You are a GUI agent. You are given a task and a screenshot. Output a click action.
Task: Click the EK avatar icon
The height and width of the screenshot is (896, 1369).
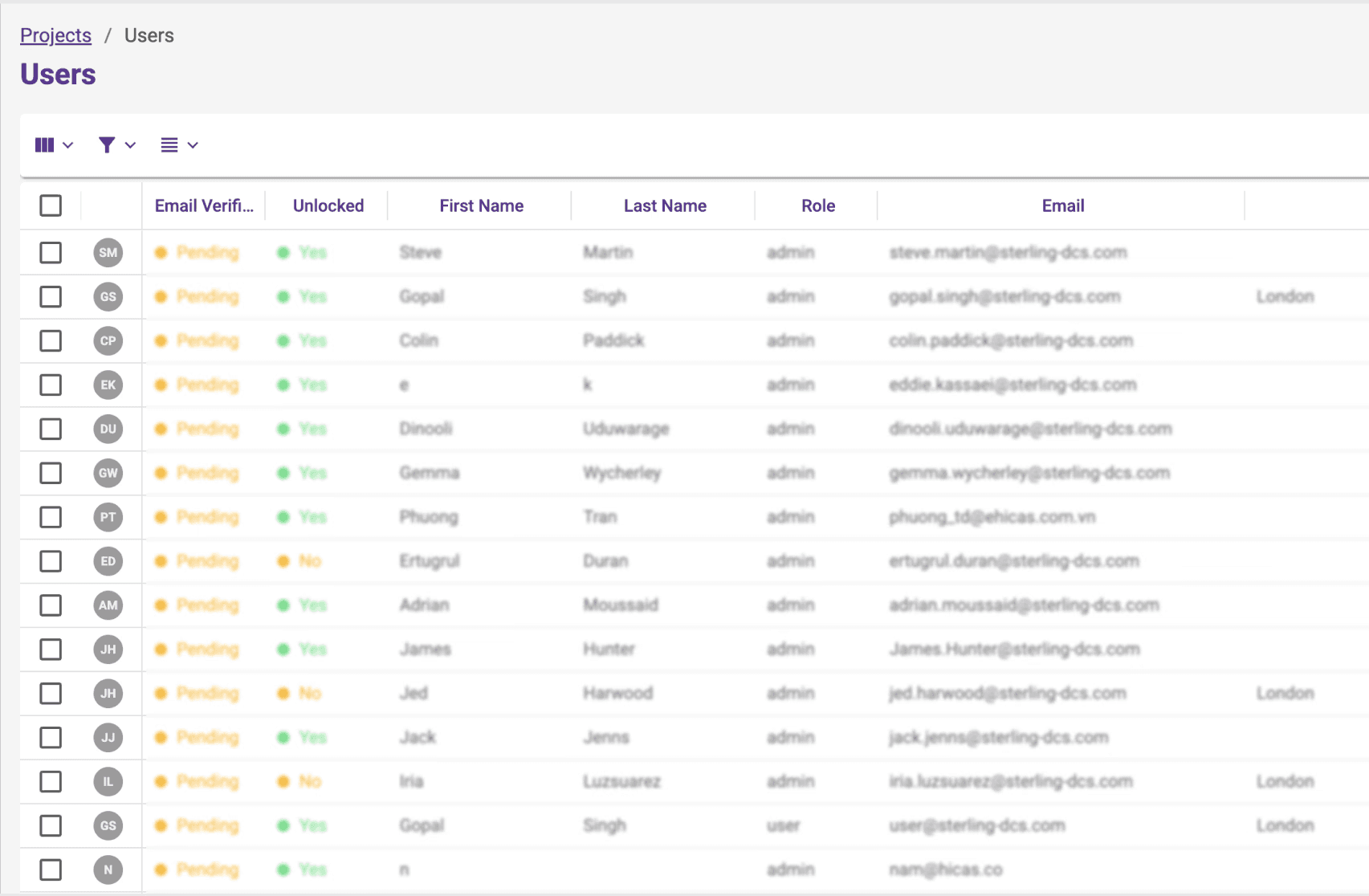click(x=108, y=385)
